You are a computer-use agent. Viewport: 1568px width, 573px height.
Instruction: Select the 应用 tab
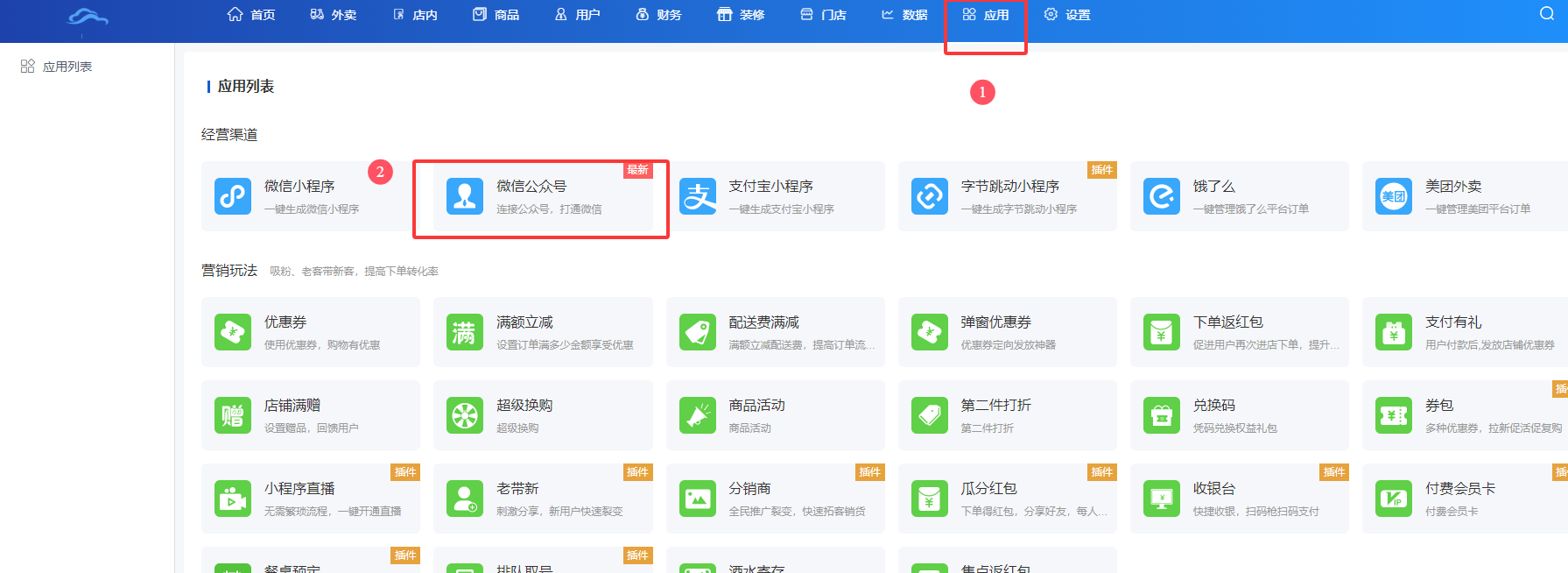[986, 15]
